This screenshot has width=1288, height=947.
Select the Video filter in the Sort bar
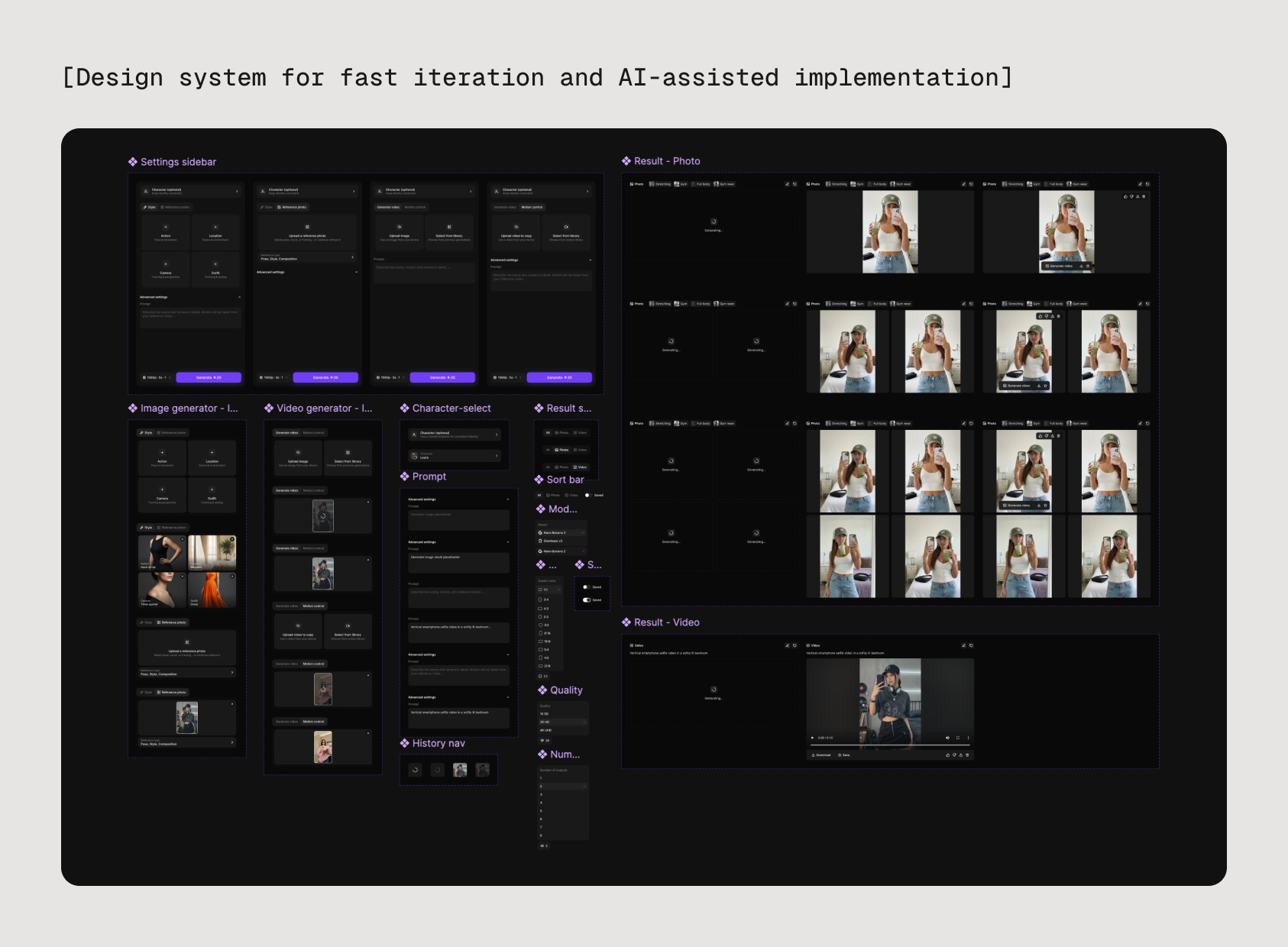[x=571, y=495]
